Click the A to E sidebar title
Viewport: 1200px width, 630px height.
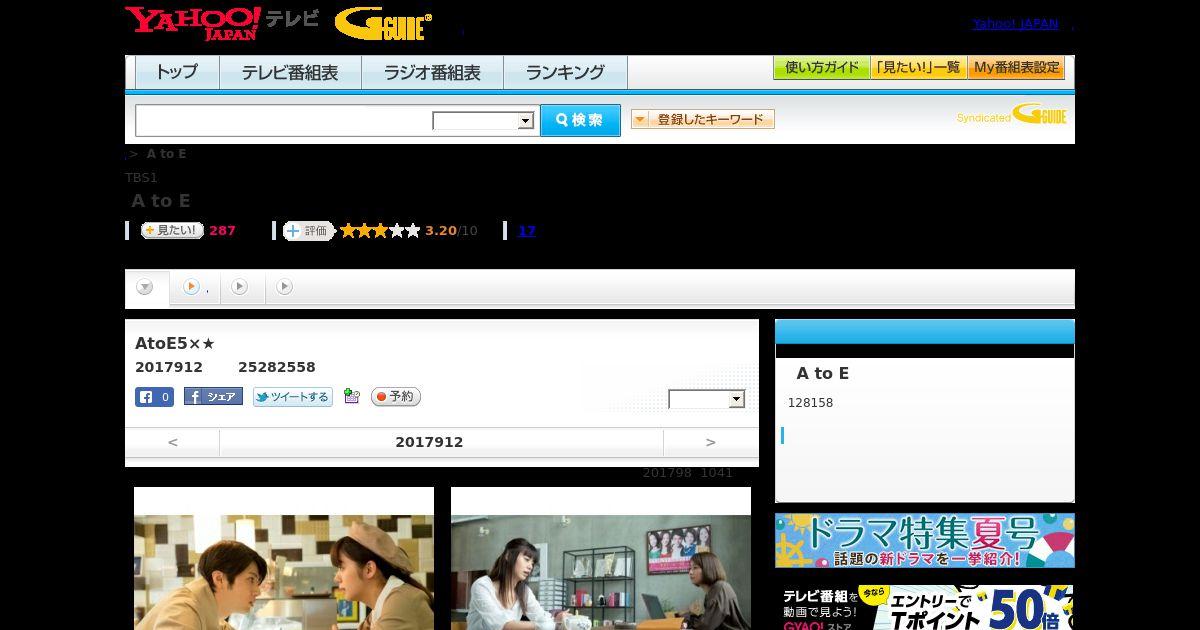click(822, 373)
